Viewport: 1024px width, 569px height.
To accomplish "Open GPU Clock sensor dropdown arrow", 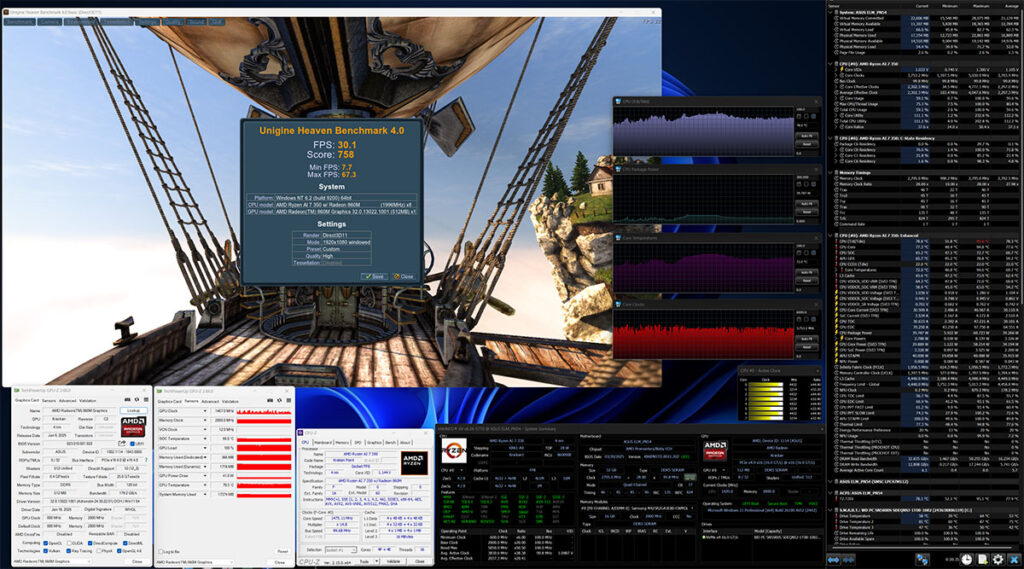I will (206, 411).
